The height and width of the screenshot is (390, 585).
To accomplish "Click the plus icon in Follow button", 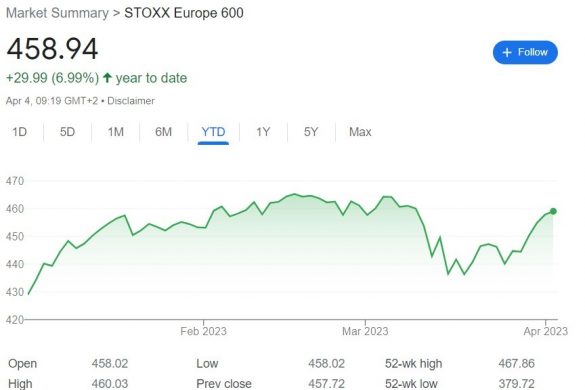I will 507,53.
